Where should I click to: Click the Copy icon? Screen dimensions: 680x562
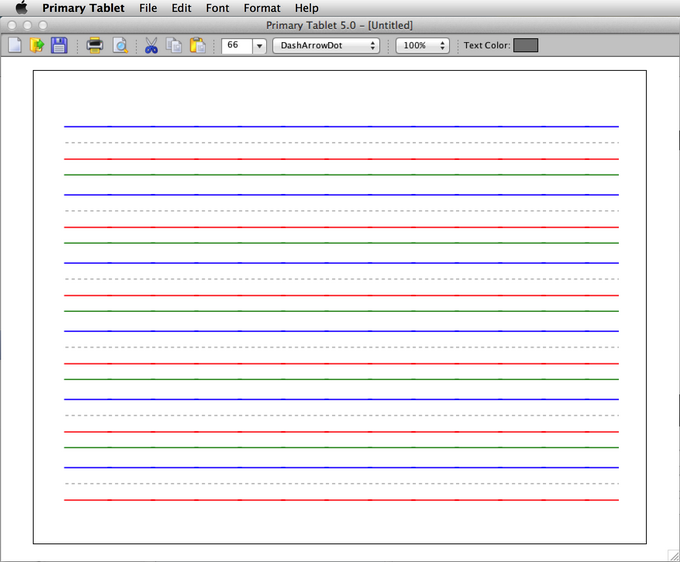pos(174,45)
